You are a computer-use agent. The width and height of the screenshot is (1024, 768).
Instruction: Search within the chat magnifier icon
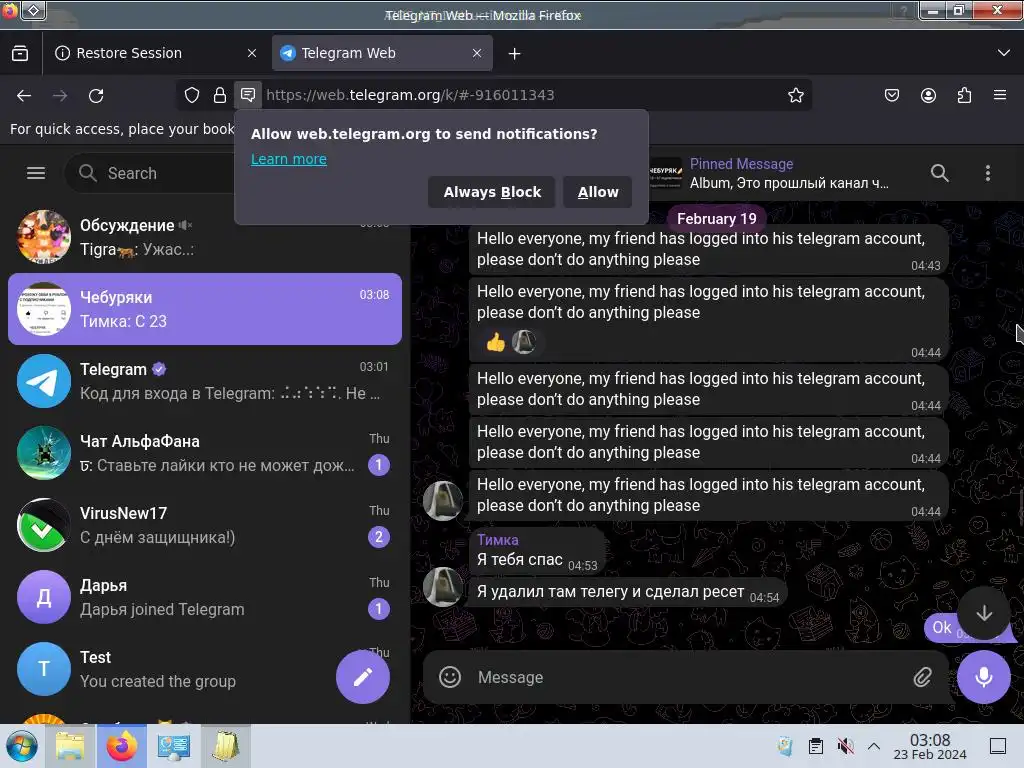tap(939, 173)
